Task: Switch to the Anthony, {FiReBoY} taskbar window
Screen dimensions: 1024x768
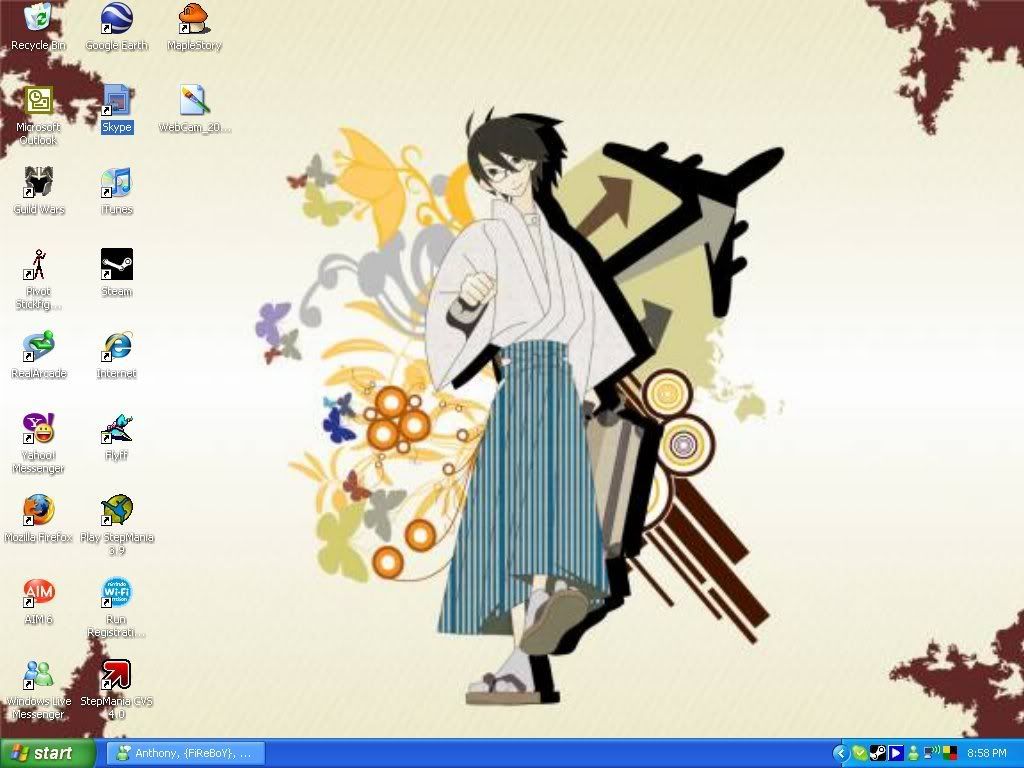Action: tap(185, 753)
